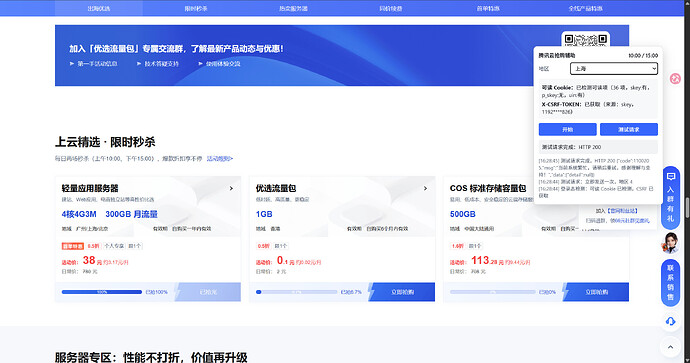This screenshot has height=363, width=690.
Task: Go to the 同价续费 tab
Action: coord(390,8)
